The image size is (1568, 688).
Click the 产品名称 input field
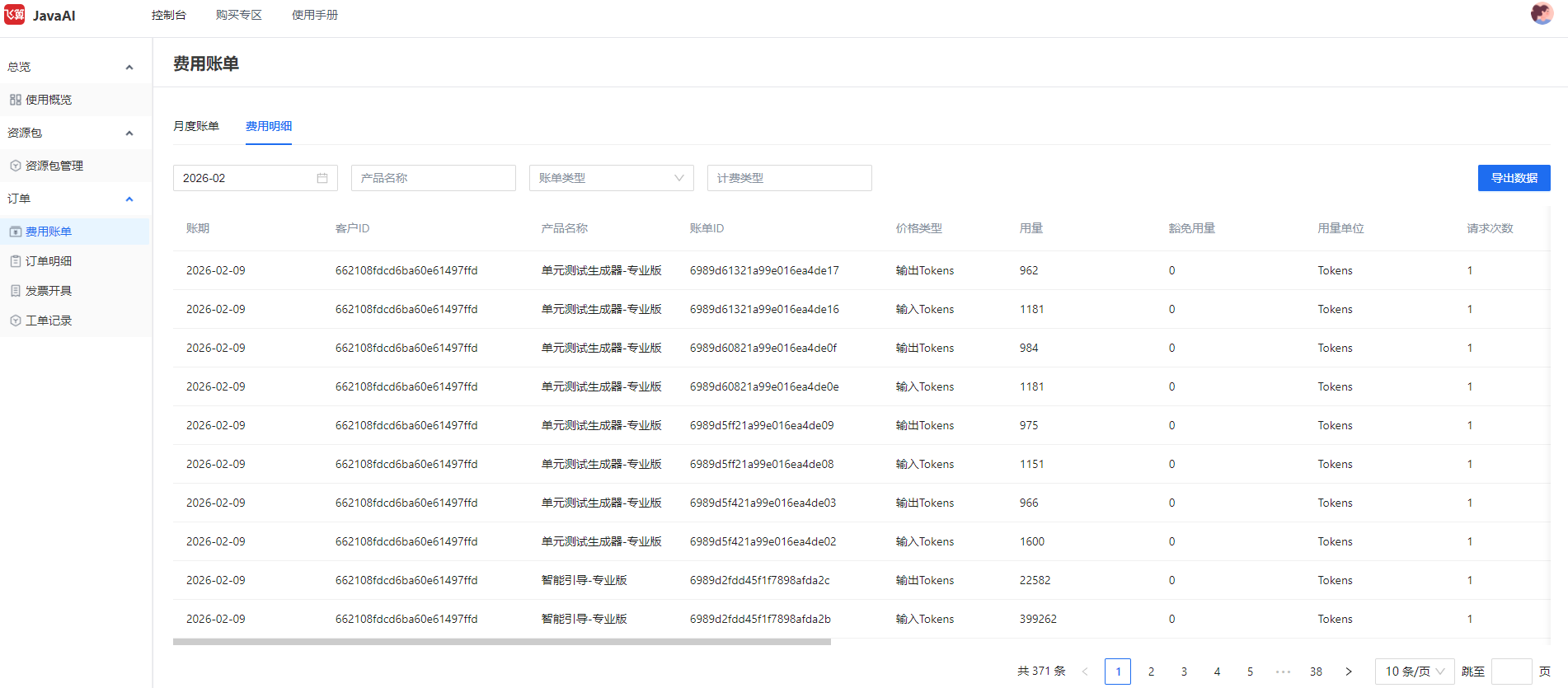coord(433,178)
